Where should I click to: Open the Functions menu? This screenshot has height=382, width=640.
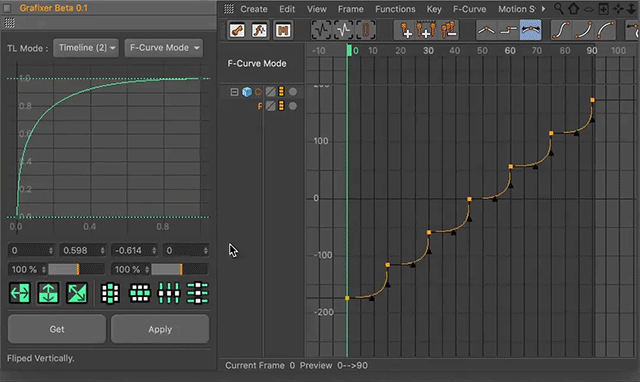(395, 9)
